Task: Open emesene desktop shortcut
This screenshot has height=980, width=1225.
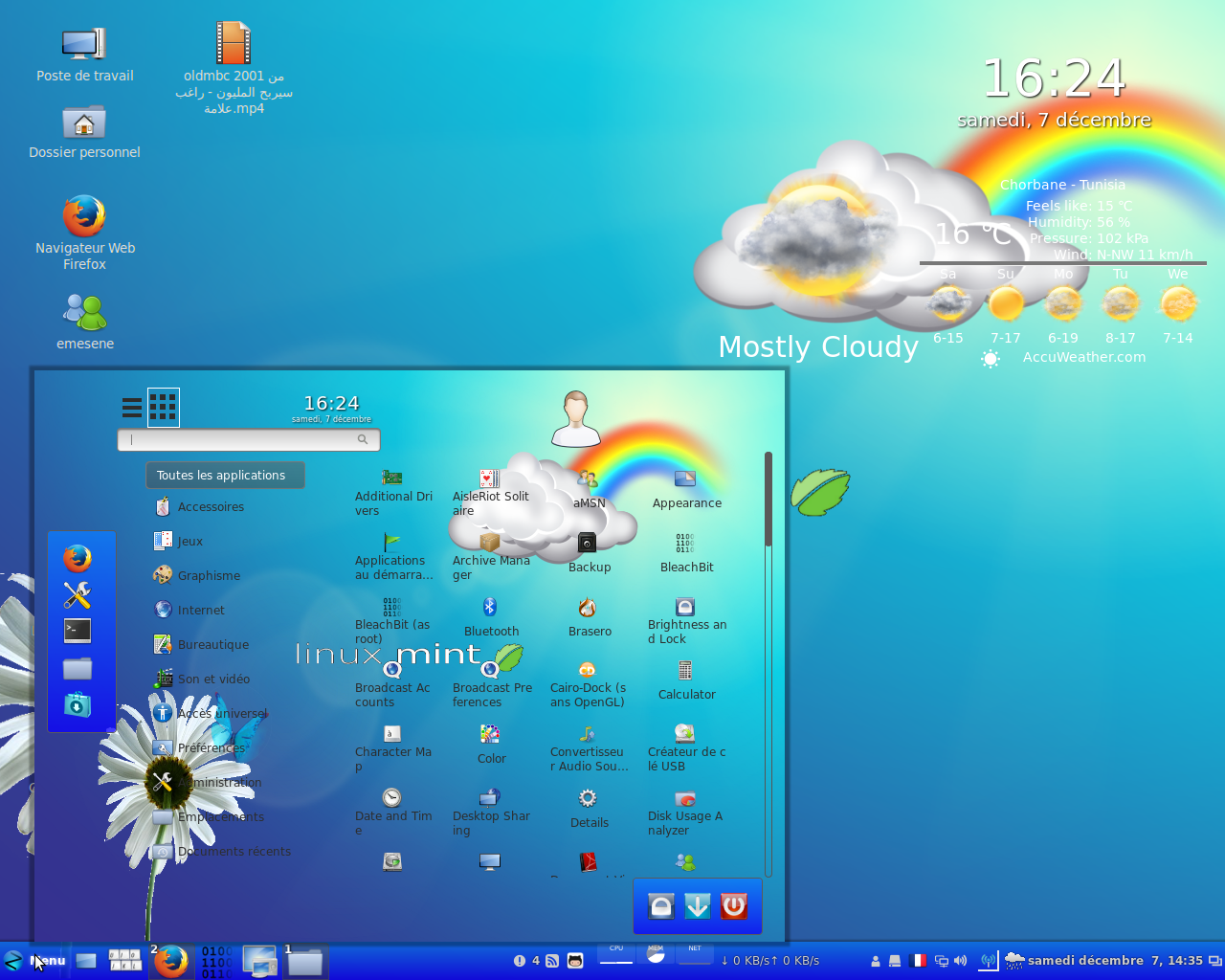Action: point(84,321)
